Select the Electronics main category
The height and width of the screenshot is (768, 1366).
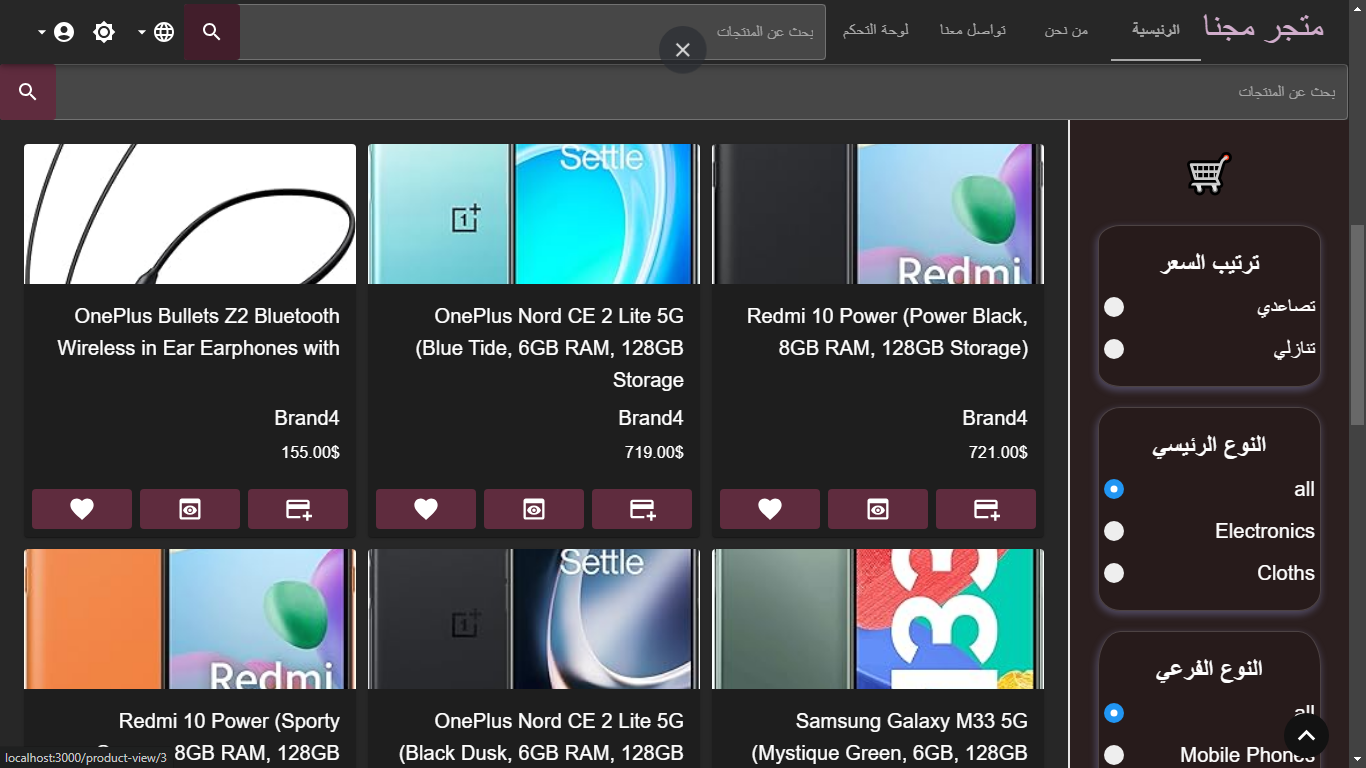click(x=1114, y=531)
